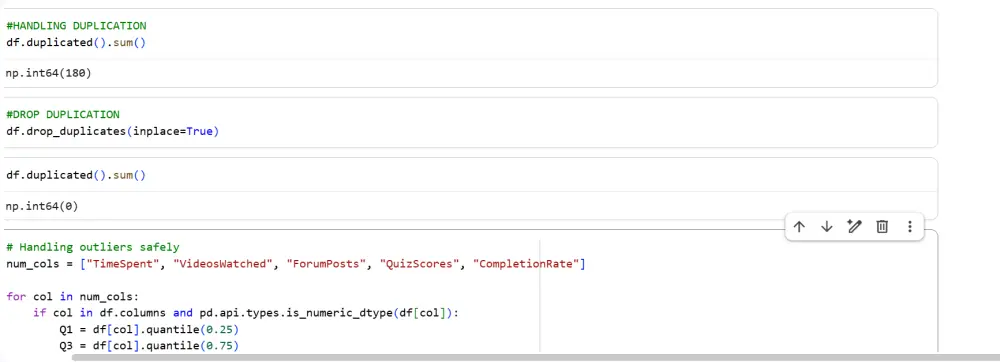Click the "QuizScores" string in list

419,264
